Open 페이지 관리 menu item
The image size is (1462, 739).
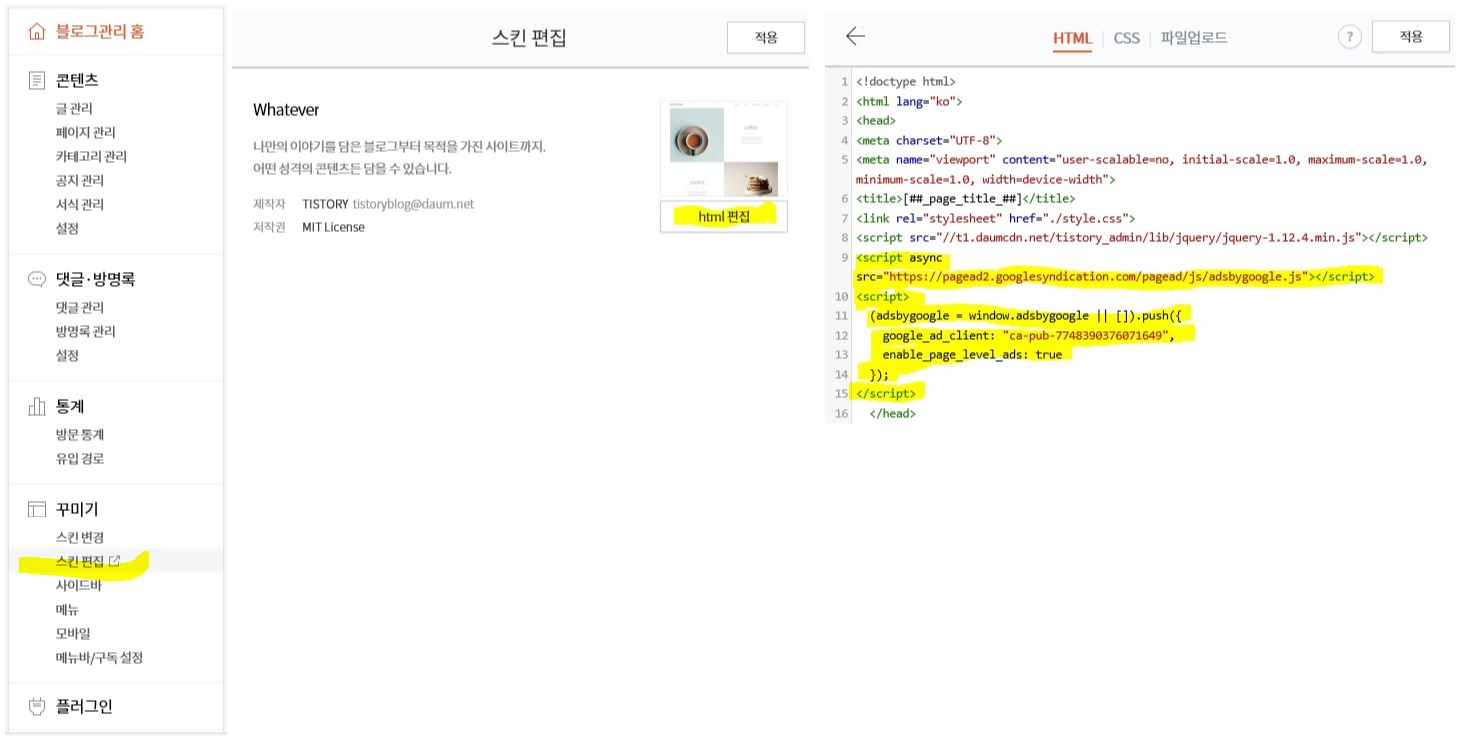(x=85, y=132)
